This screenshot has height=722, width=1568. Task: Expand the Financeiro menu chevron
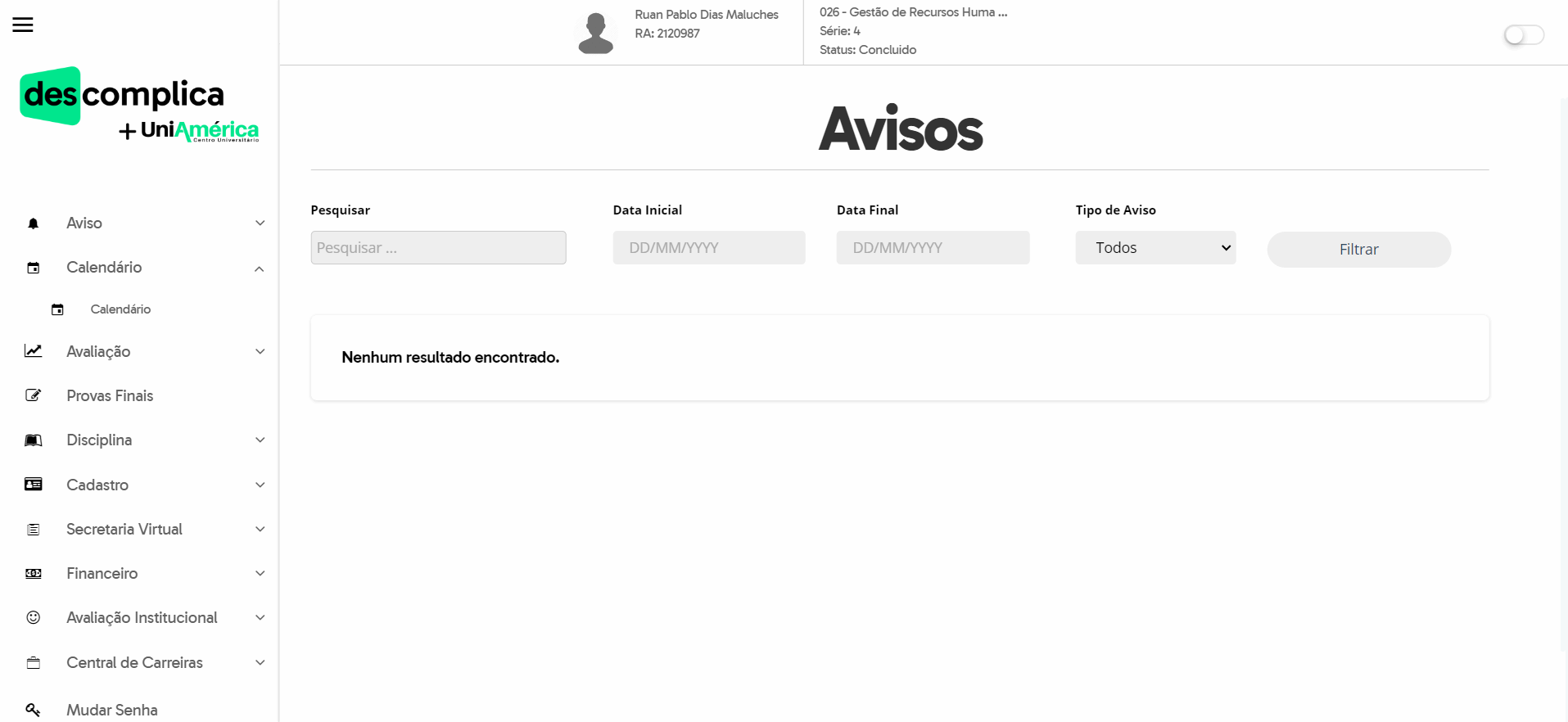click(x=260, y=573)
